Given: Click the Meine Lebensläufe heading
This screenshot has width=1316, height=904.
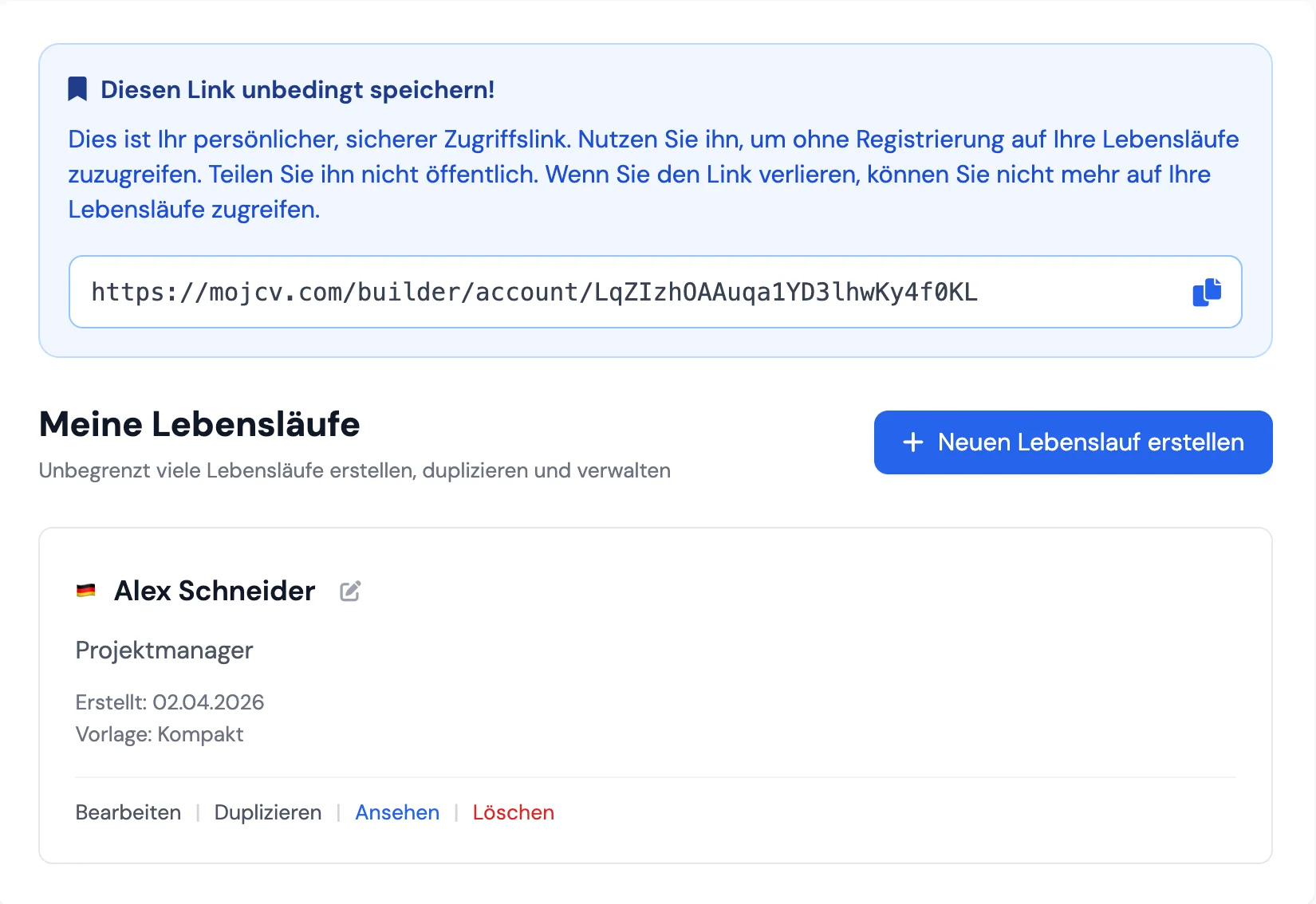Looking at the screenshot, I should pos(199,424).
